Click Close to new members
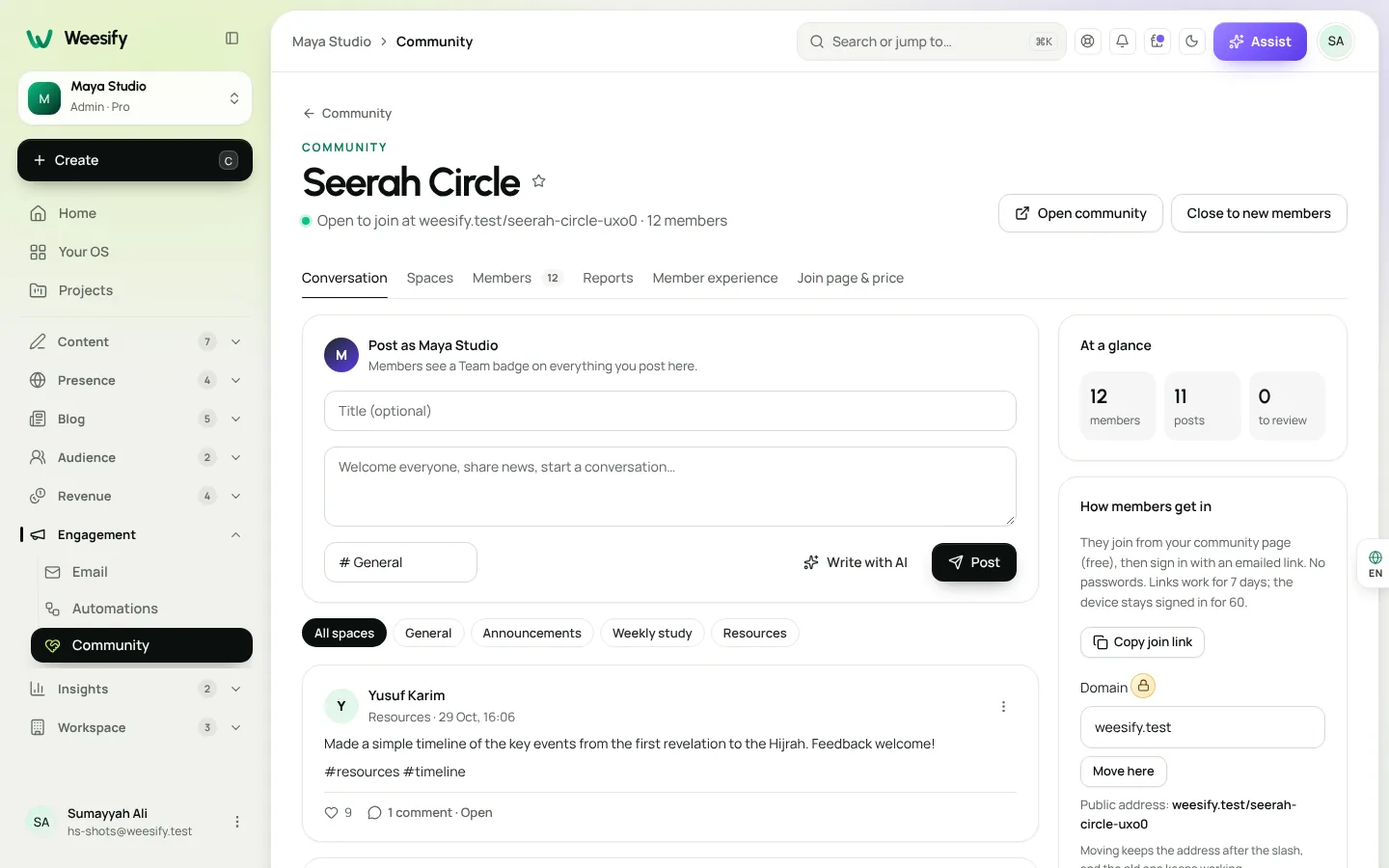Image resolution: width=1389 pixels, height=868 pixels. click(1259, 213)
